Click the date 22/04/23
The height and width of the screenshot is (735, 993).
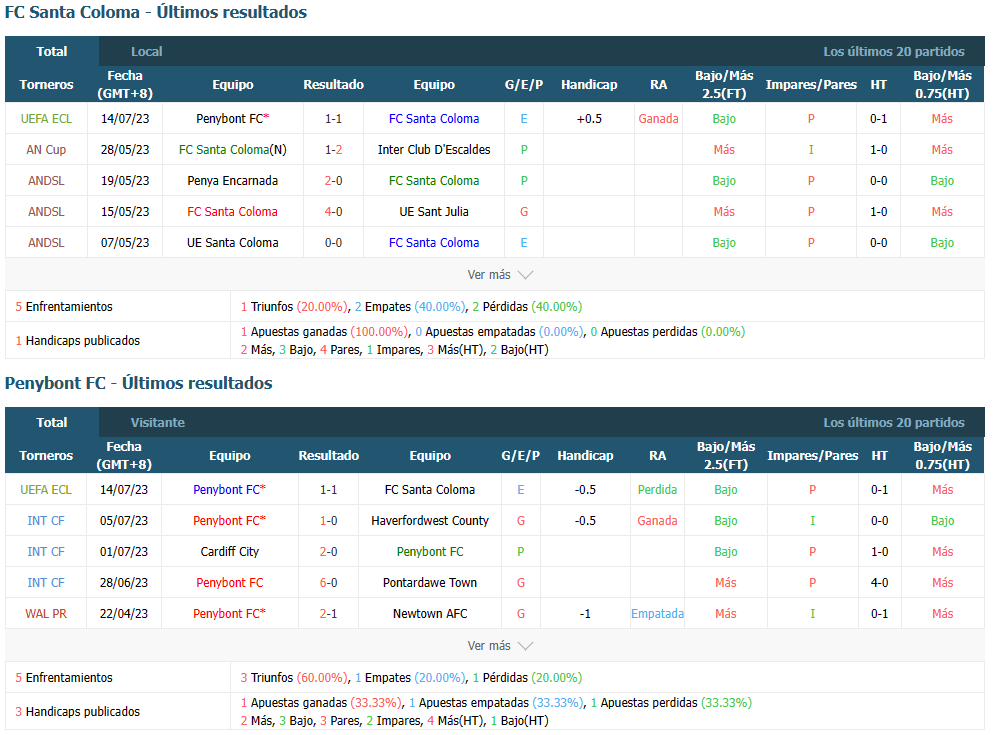click(123, 613)
